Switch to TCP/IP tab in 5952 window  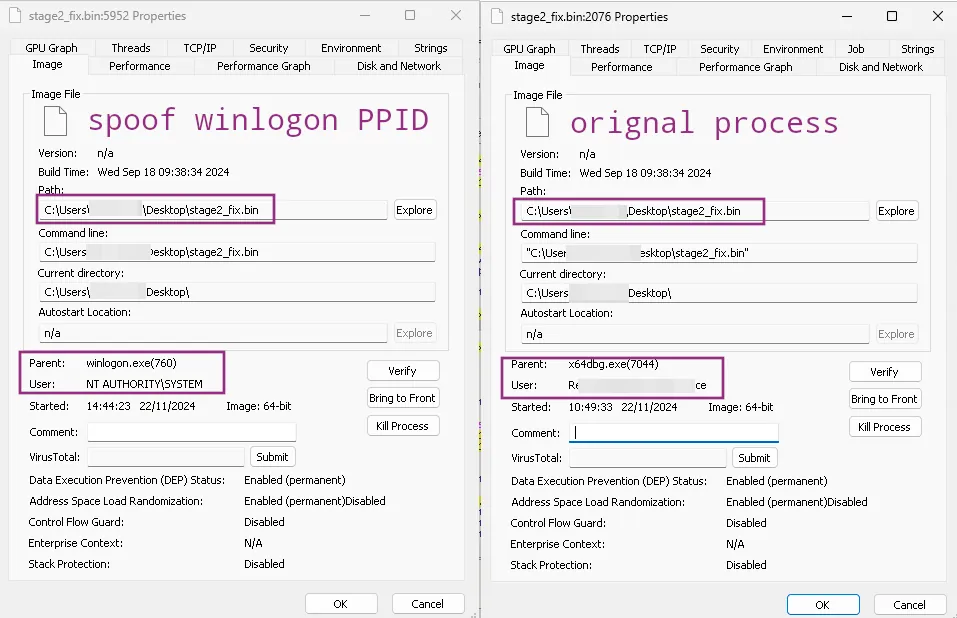pos(200,48)
